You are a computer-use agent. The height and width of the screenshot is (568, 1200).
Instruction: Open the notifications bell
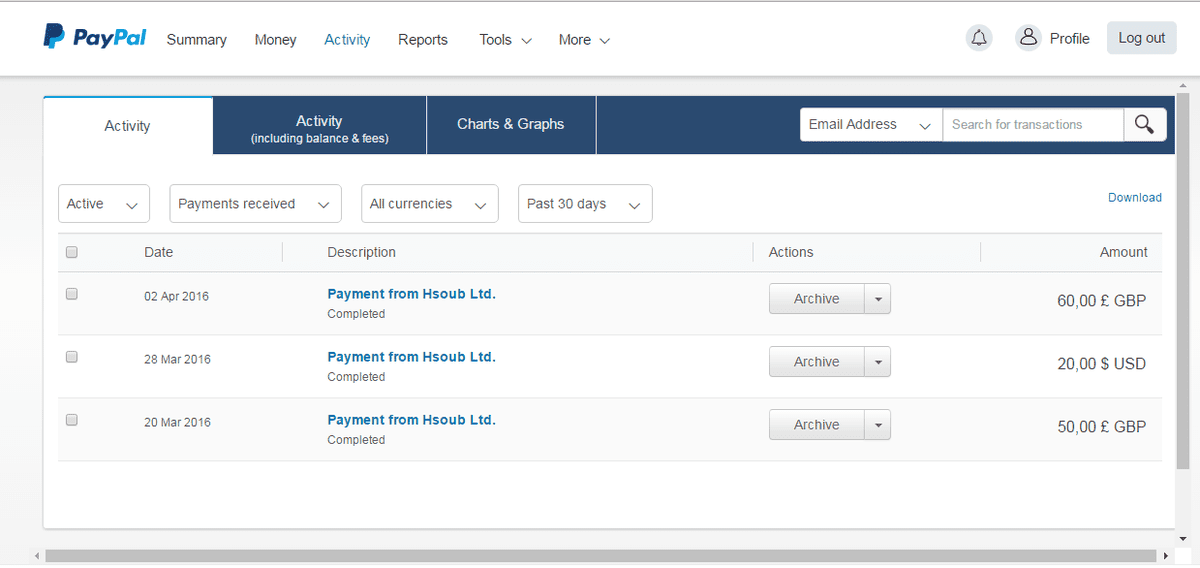point(979,38)
